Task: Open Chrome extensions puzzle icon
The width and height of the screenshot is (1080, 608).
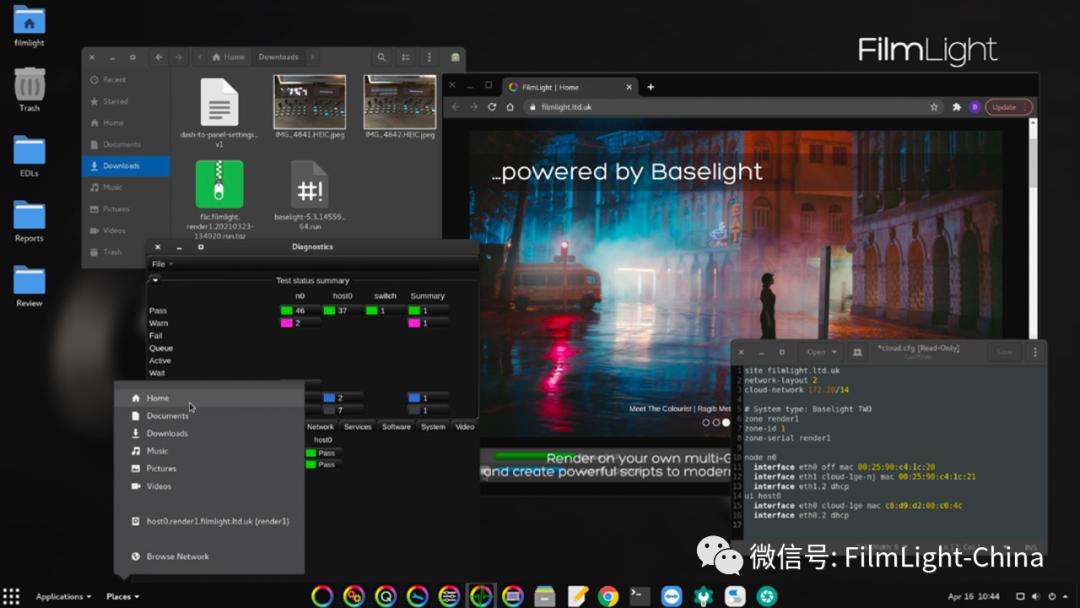Action: pos(956,107)
